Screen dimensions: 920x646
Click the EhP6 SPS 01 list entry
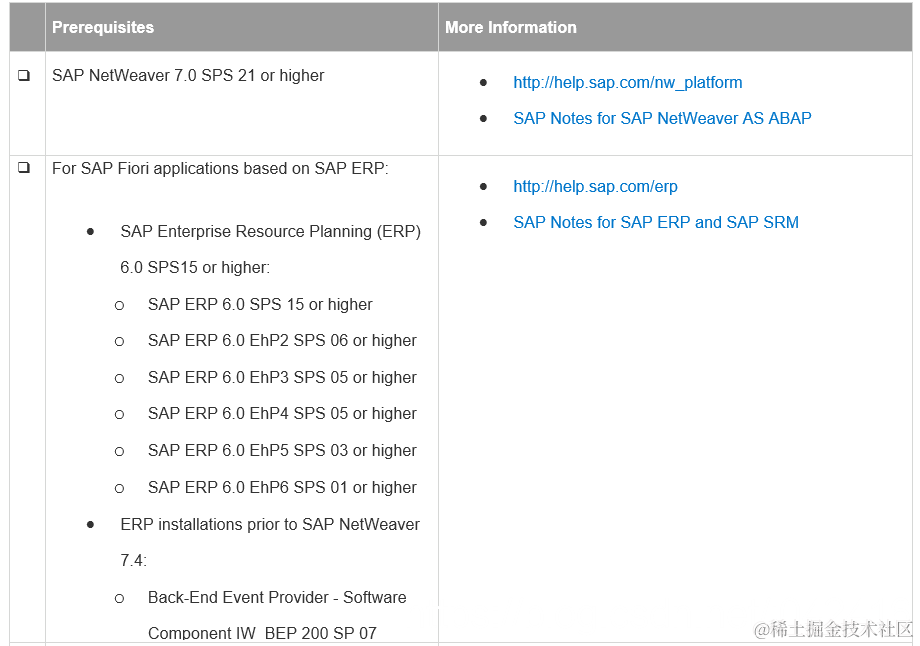tap(282, 488)
